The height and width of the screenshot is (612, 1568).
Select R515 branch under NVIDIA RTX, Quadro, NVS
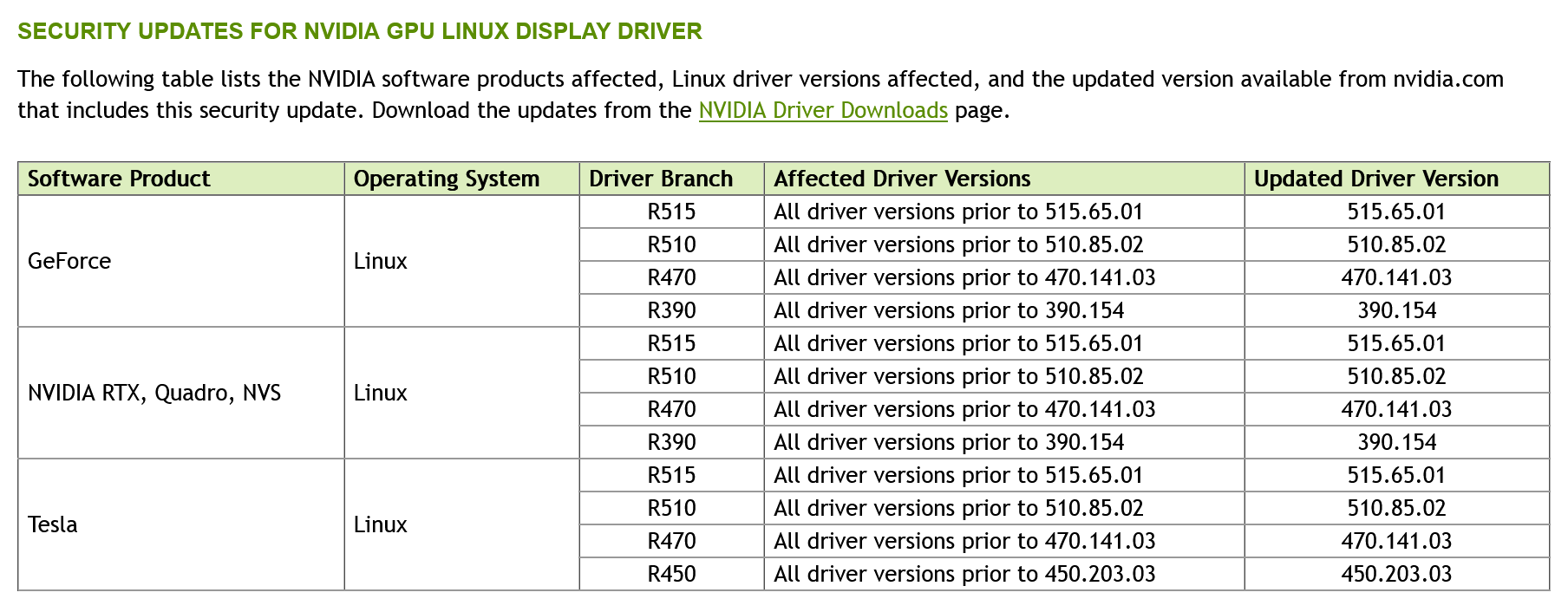671,343
